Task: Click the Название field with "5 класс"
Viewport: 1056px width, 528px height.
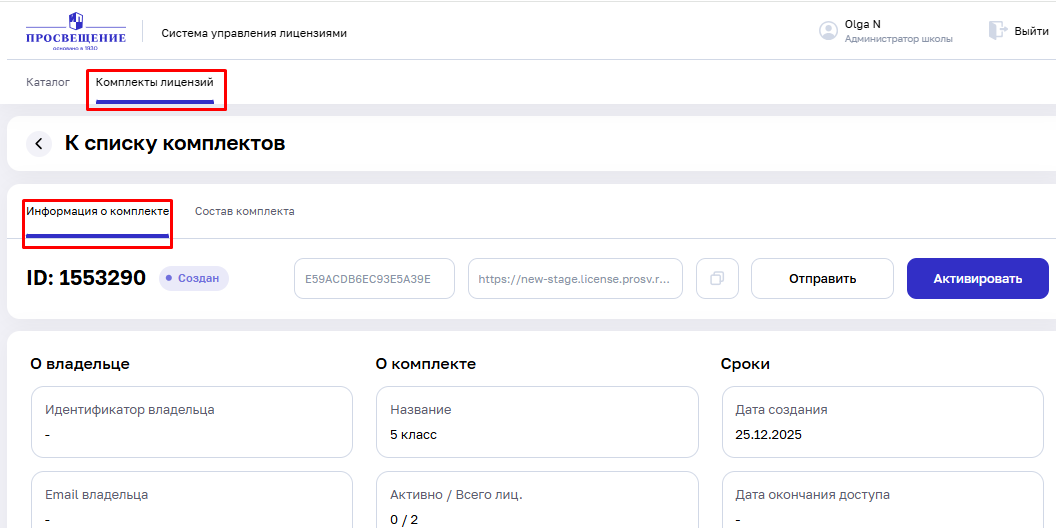Action: click(536, 422)
